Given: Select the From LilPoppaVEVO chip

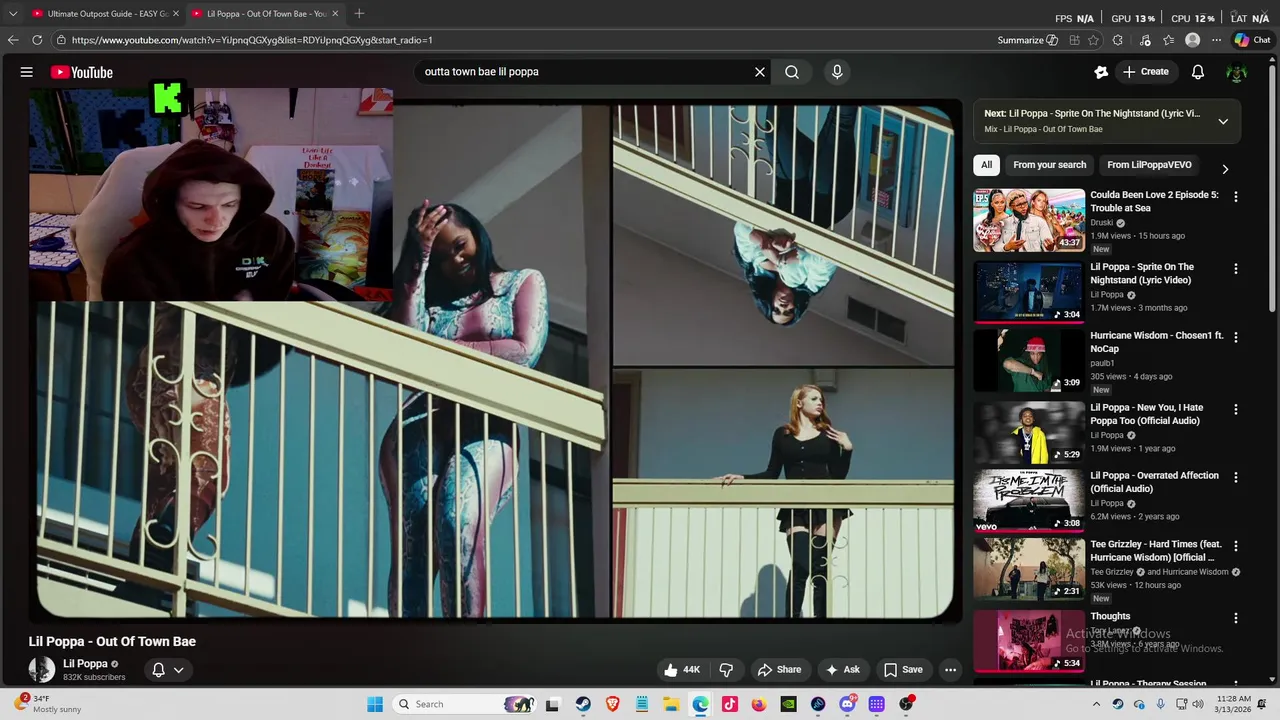Looking at the screenshot, I should [1149, 165].
